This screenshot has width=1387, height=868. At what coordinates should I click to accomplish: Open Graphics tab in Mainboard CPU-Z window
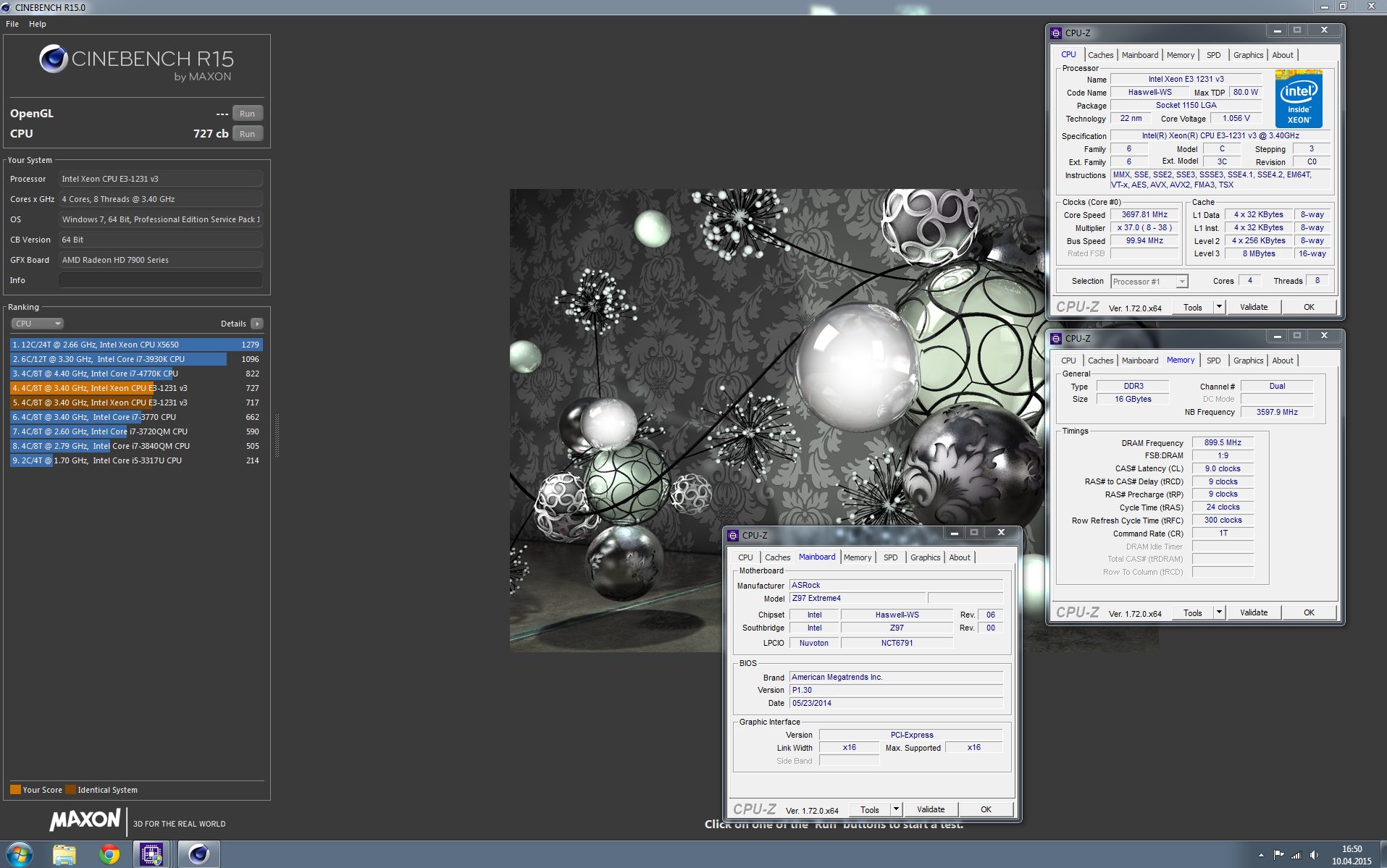click(x=925, y=557)
